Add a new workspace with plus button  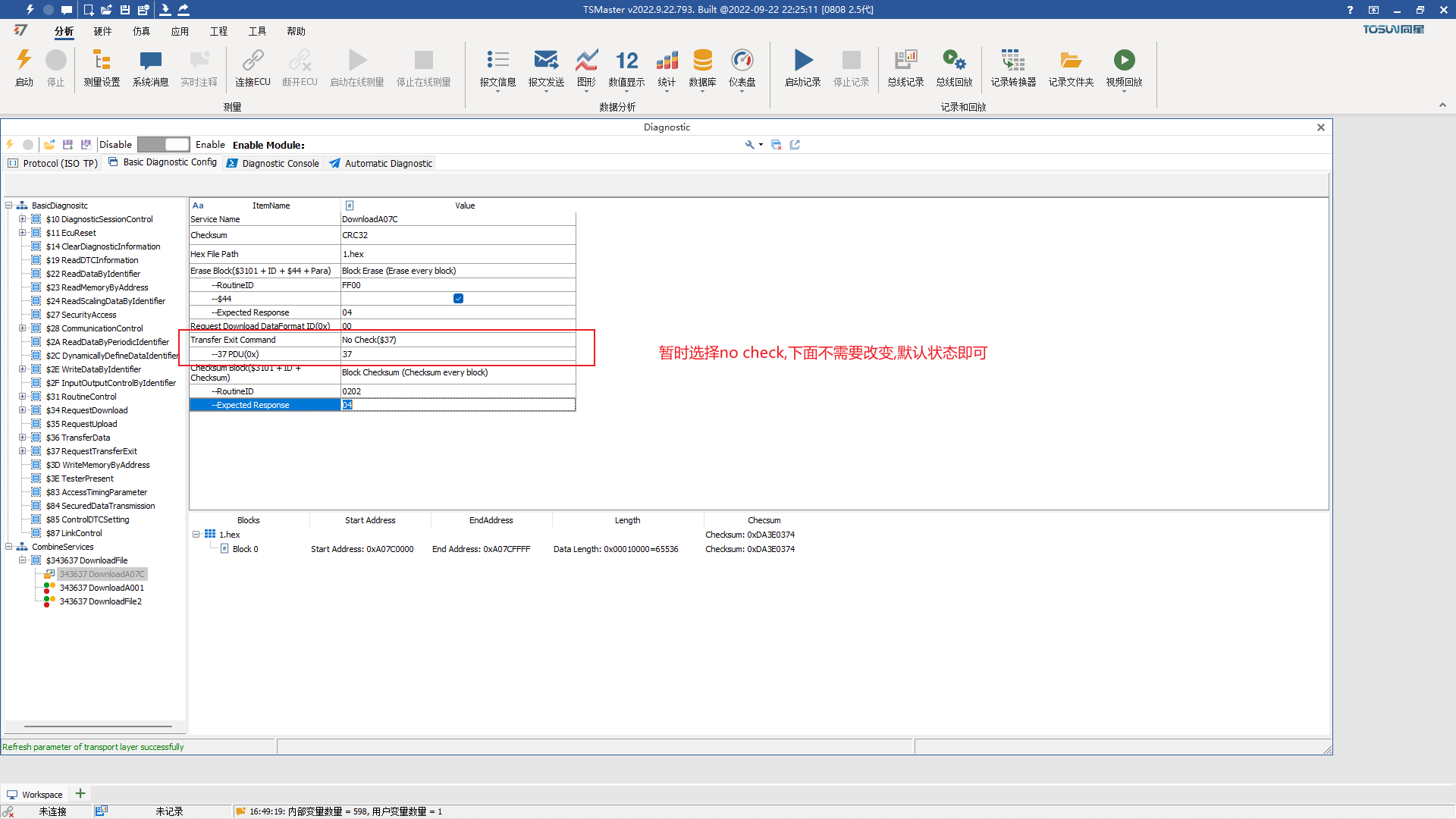pos(80,794)
